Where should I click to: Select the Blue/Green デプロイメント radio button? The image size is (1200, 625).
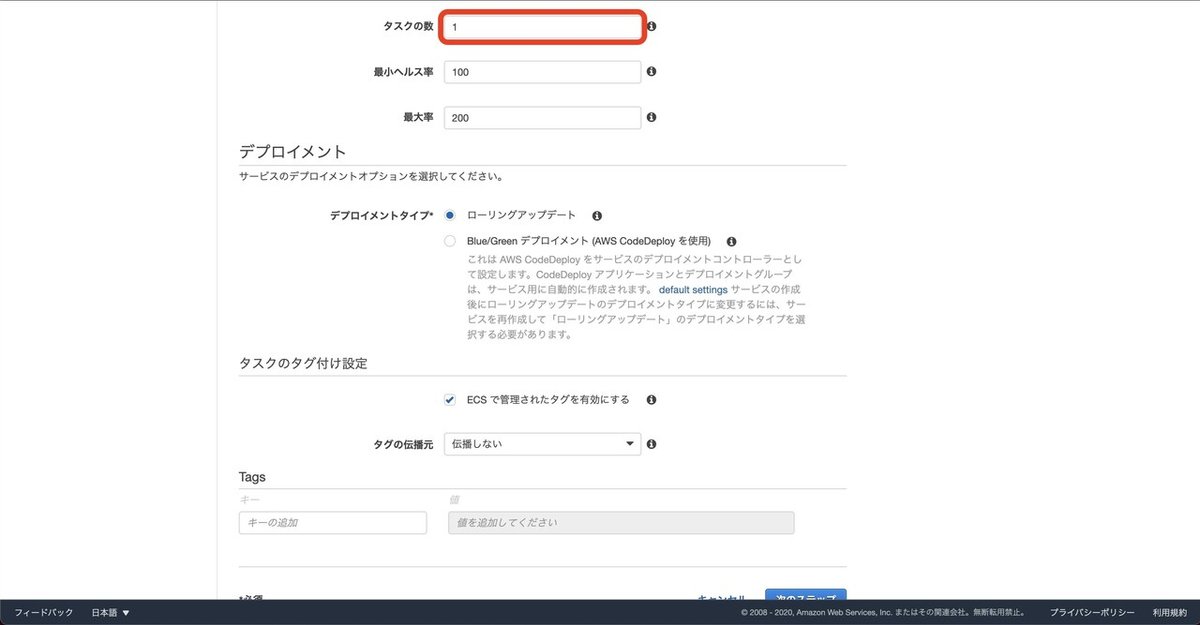[x=450, y=241]
